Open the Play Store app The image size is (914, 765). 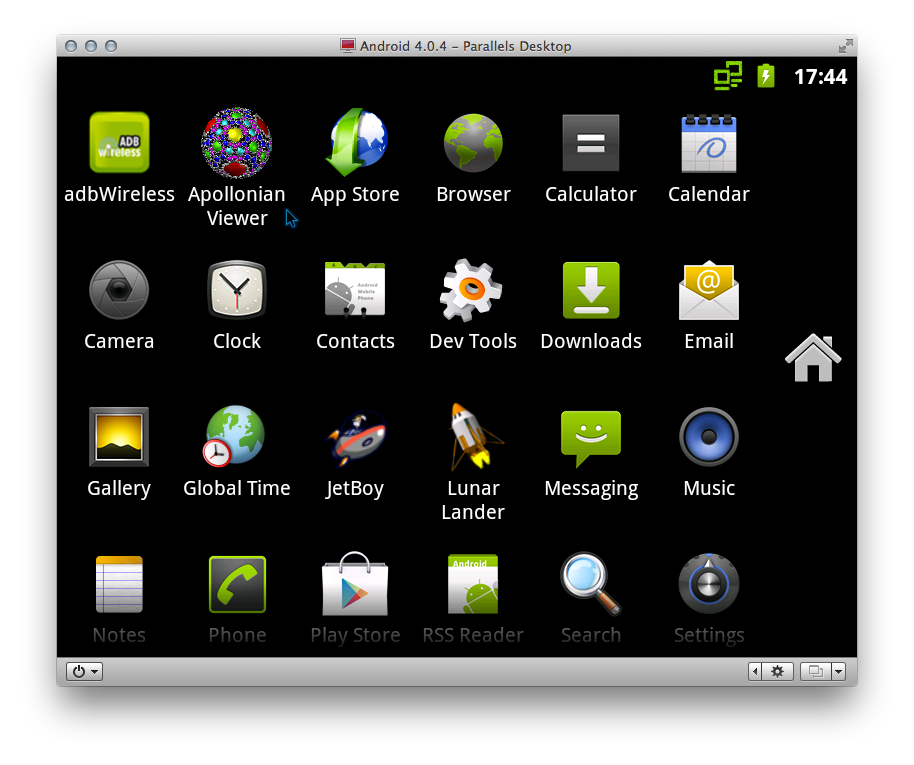tap(355, 584)
